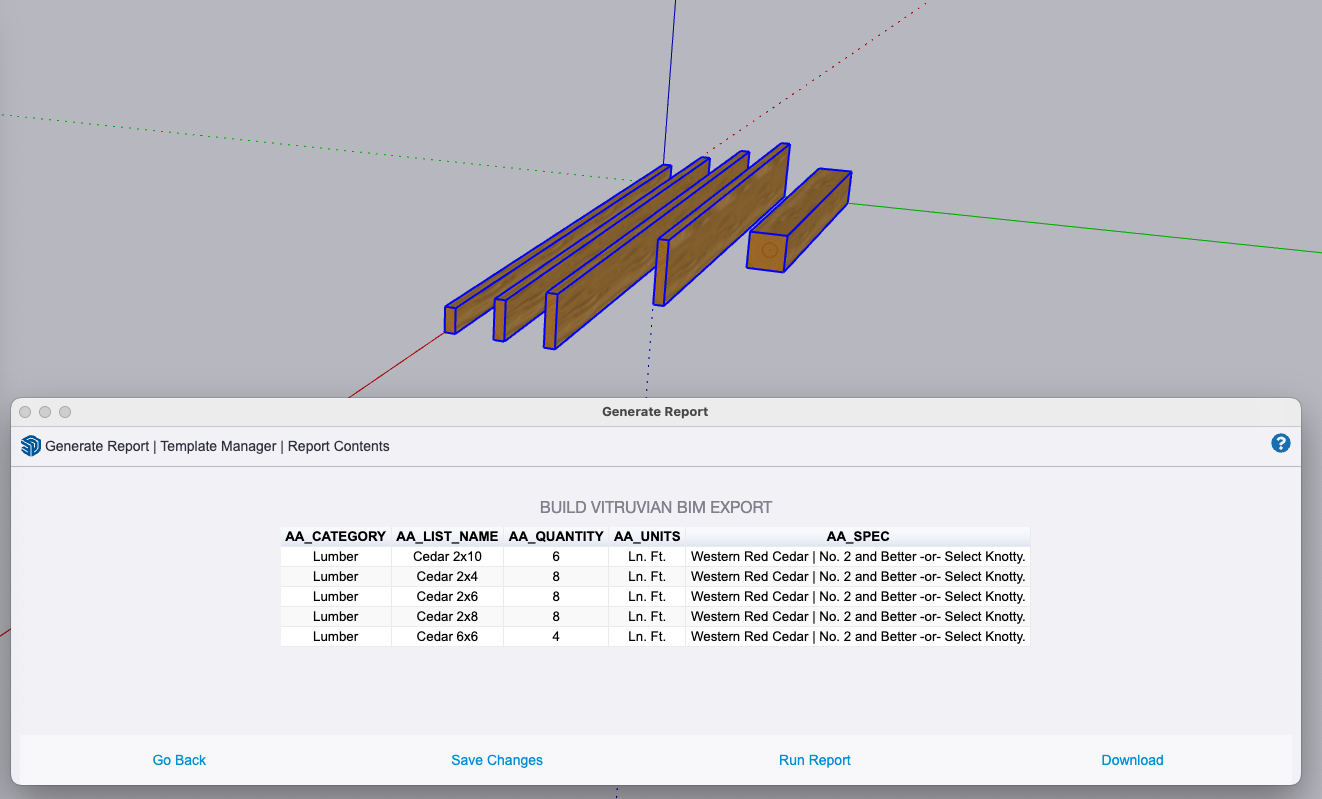1322x799 pixels.
Task: Click the AA_QUANTITY column header
Action: coord(556,536)
